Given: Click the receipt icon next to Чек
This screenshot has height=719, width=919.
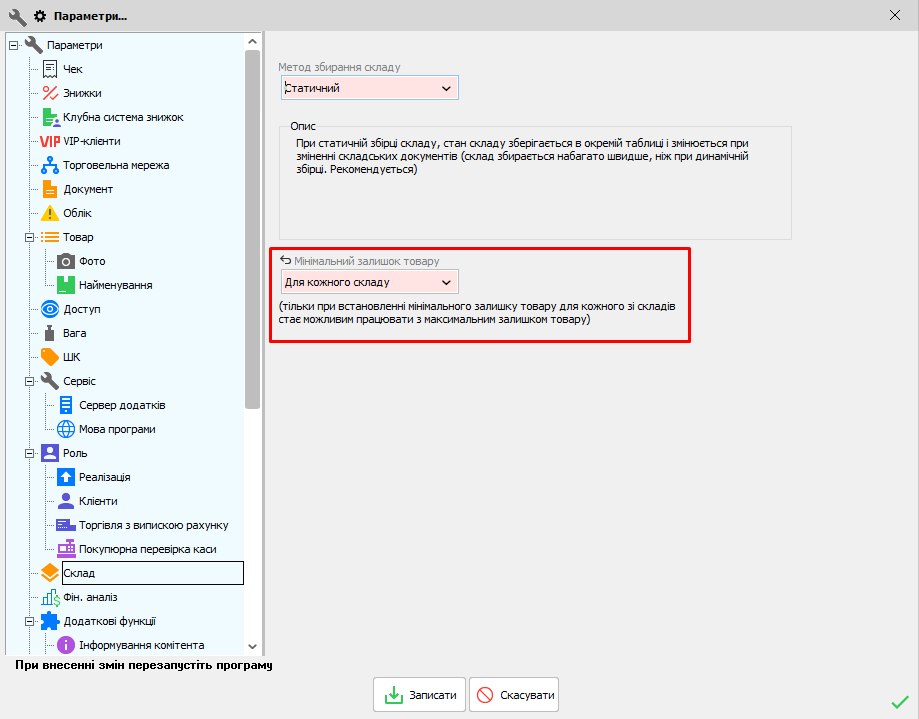Looking at the screenshot, I should [x=50, y=69].
